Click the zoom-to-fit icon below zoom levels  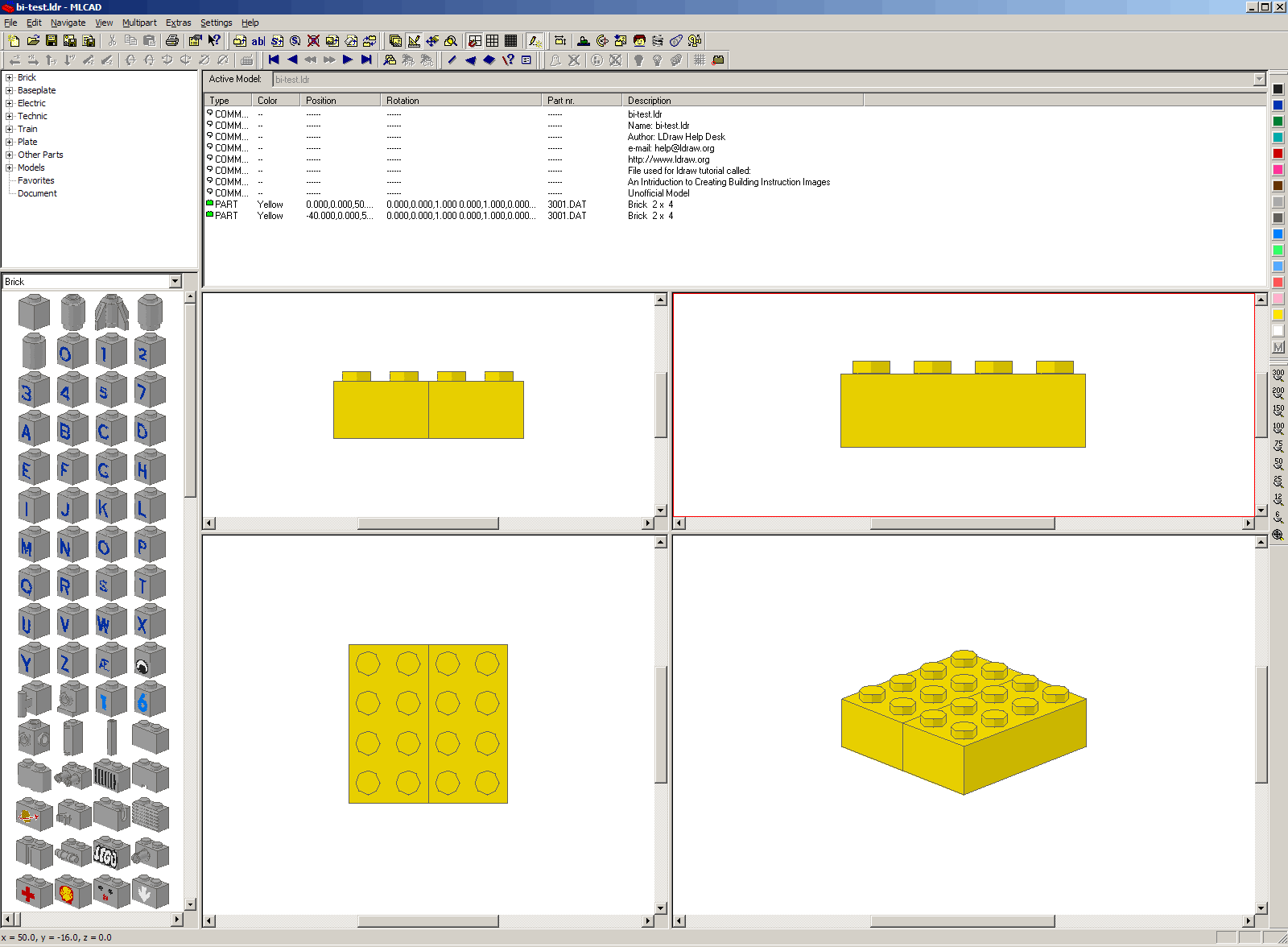(x=1278, y=535)
